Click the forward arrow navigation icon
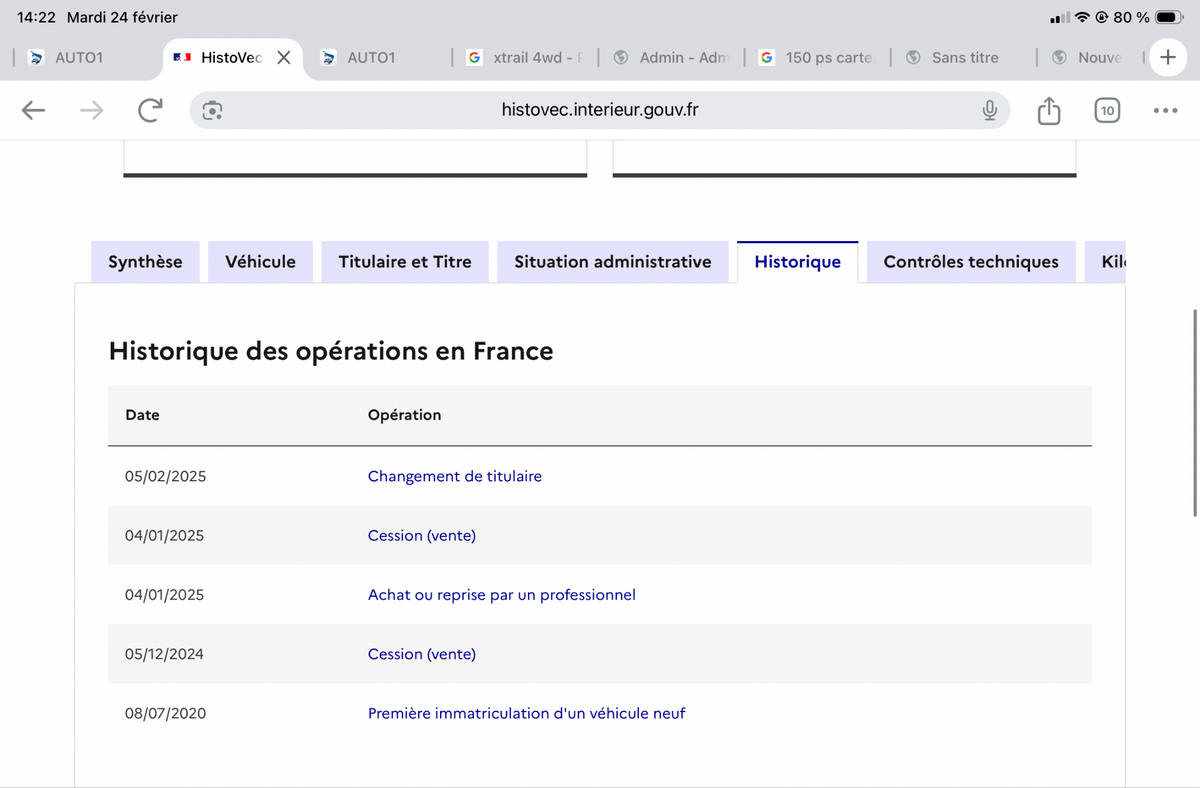 (x=92, y=111)
